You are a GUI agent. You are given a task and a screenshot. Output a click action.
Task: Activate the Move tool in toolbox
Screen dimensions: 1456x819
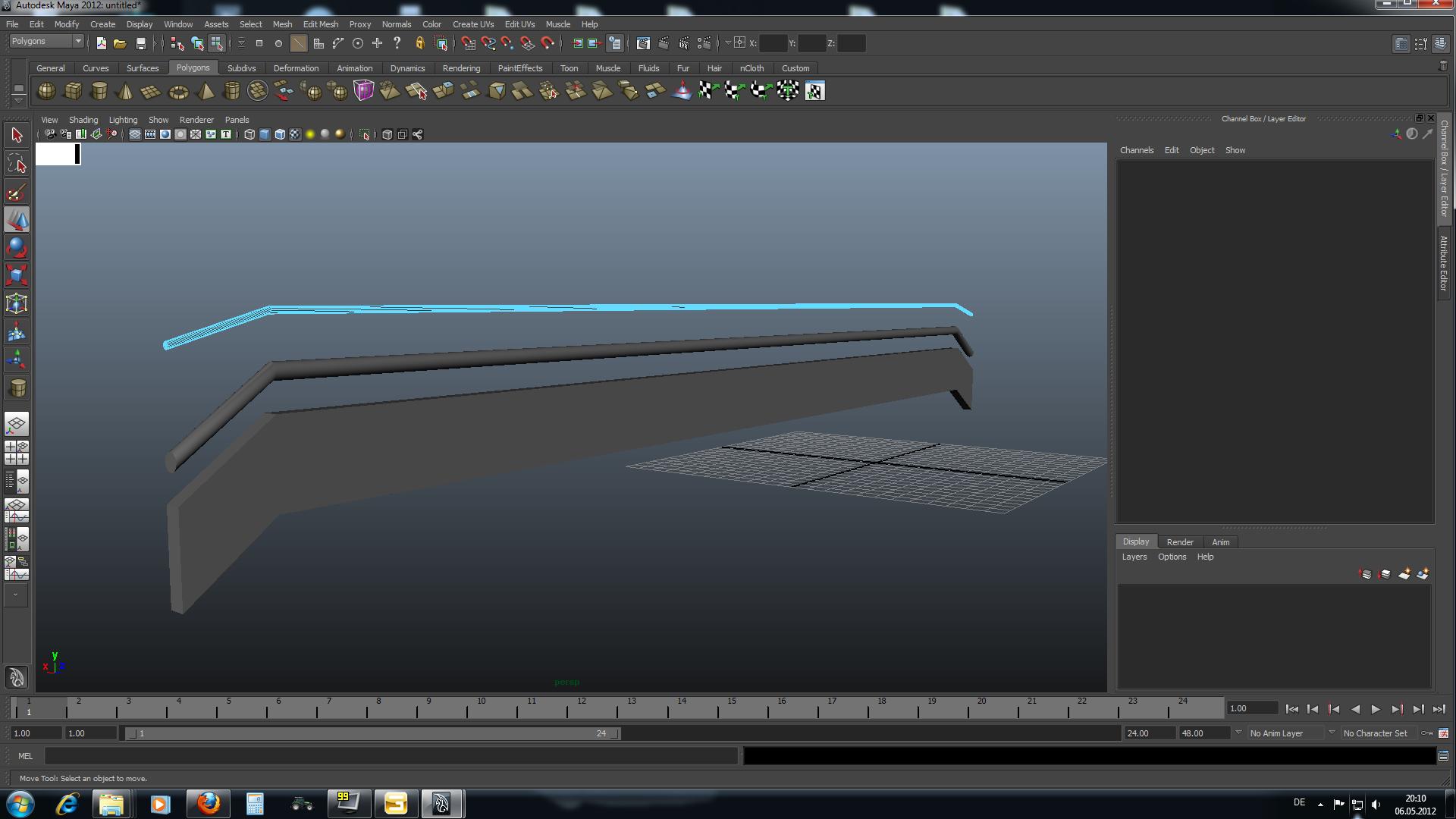point(17,220)
